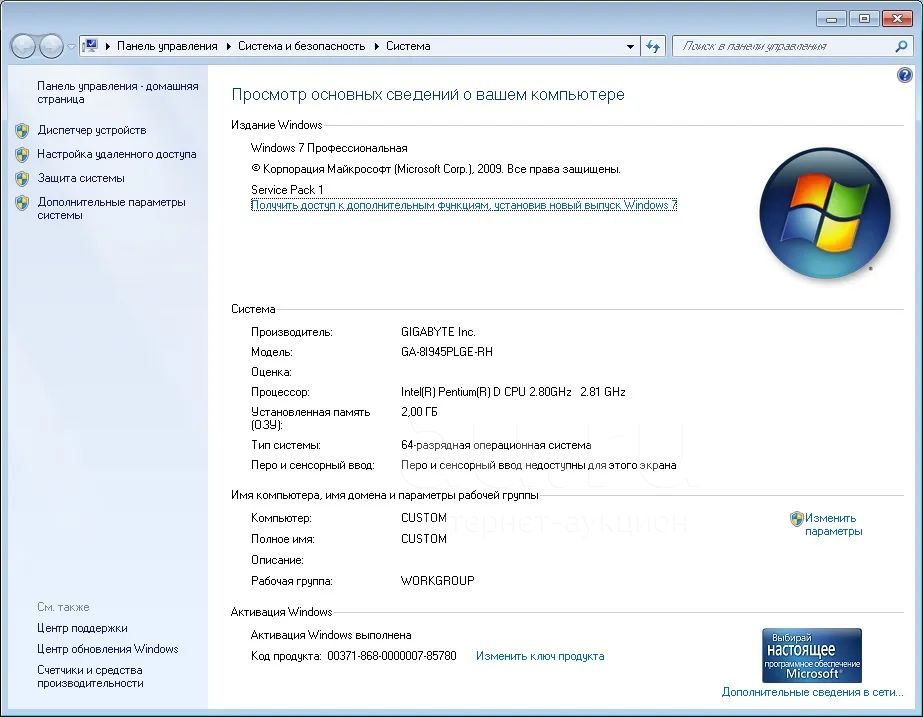Click Изменить ключ продукта link

click(540, 656)
